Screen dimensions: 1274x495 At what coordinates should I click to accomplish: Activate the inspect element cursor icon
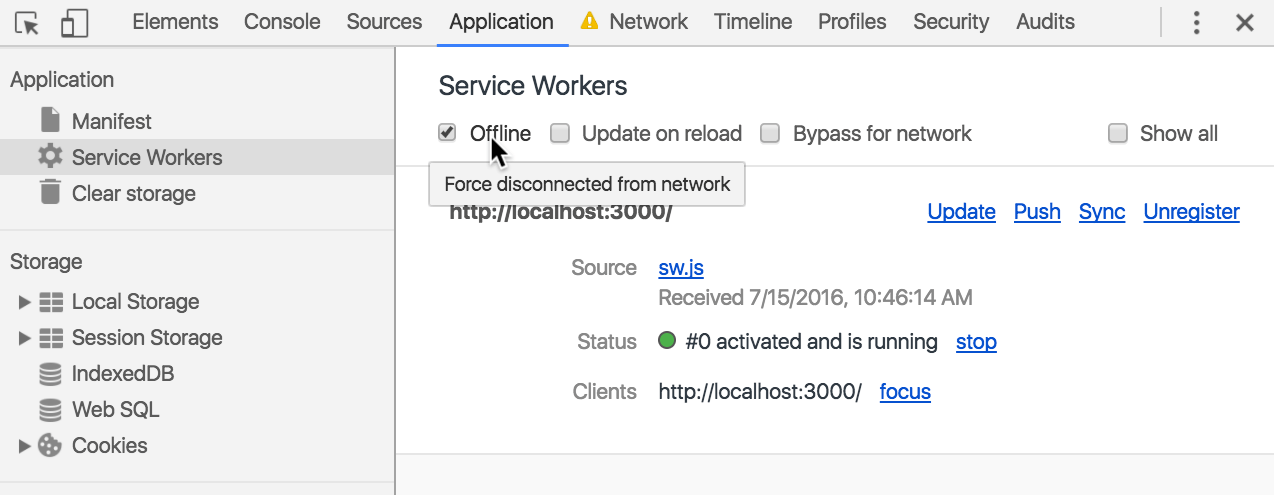click(x=28, y=22)
